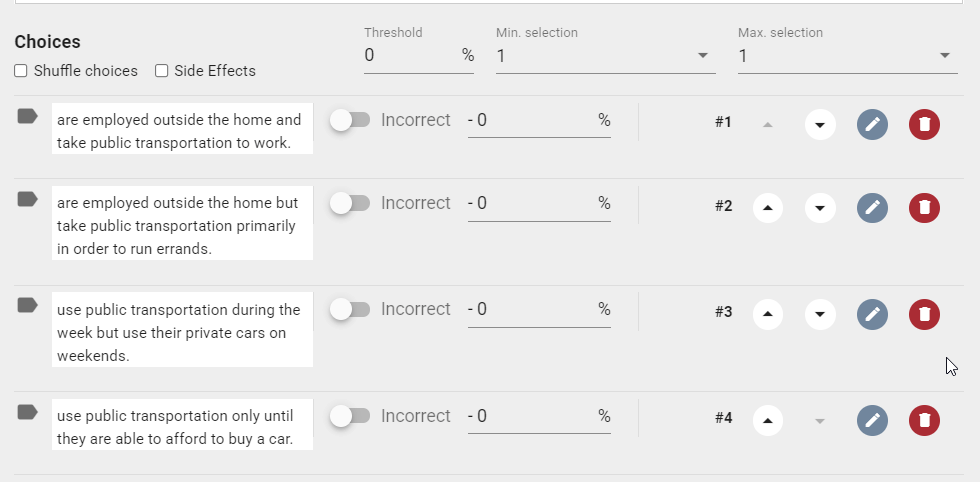The width and height of the screenshot is (980, 482).
Task: Click choice #2's score percentage field
Action: (539, 204)
